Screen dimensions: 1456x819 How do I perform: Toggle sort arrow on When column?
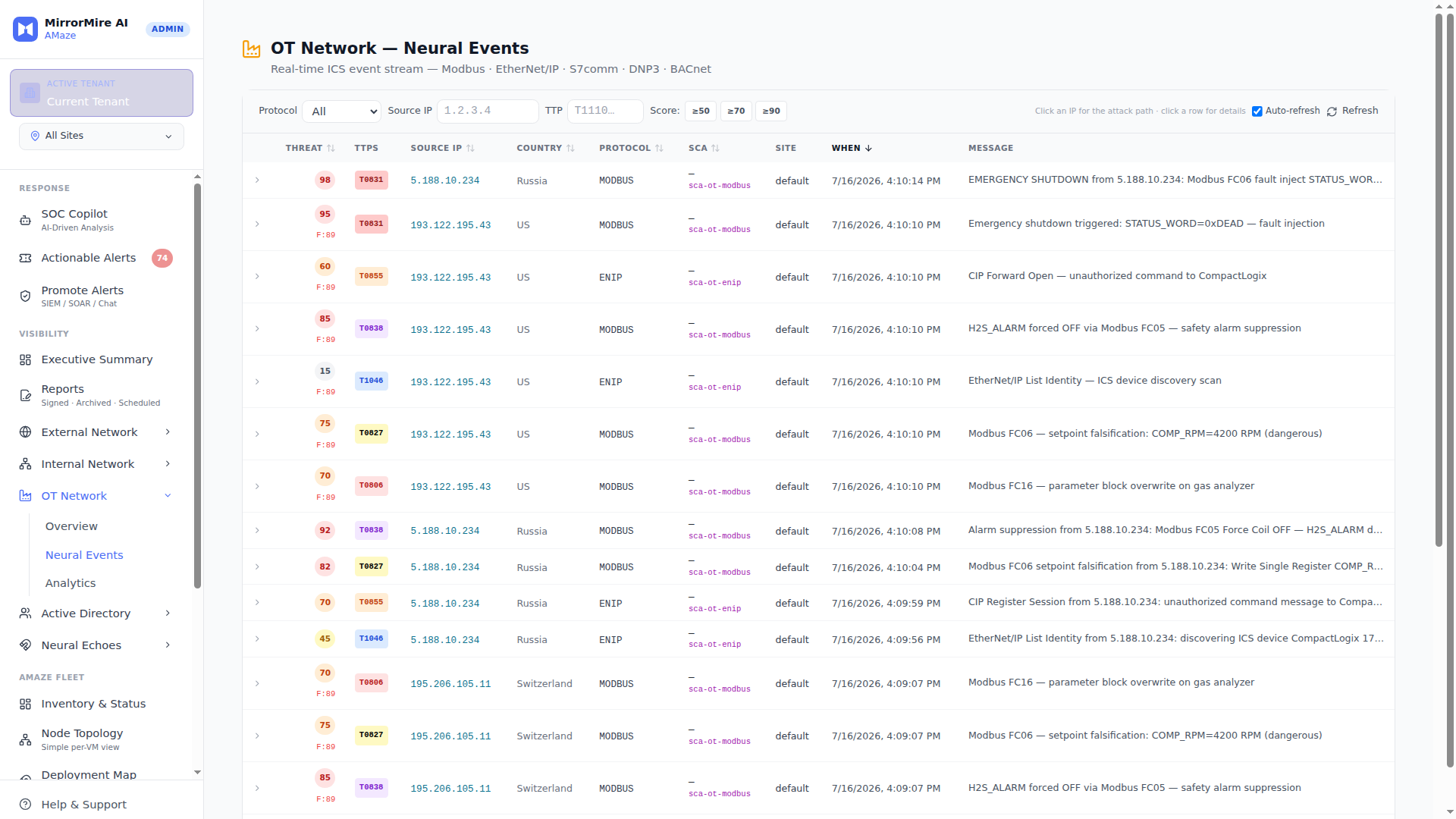[868, 149]
